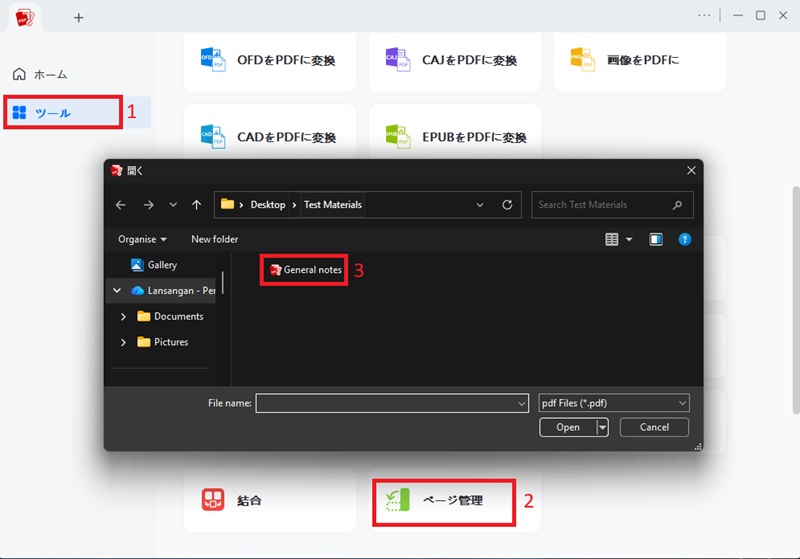
Task: Expand the File name dropdown arrow
Action: point(521,403)
